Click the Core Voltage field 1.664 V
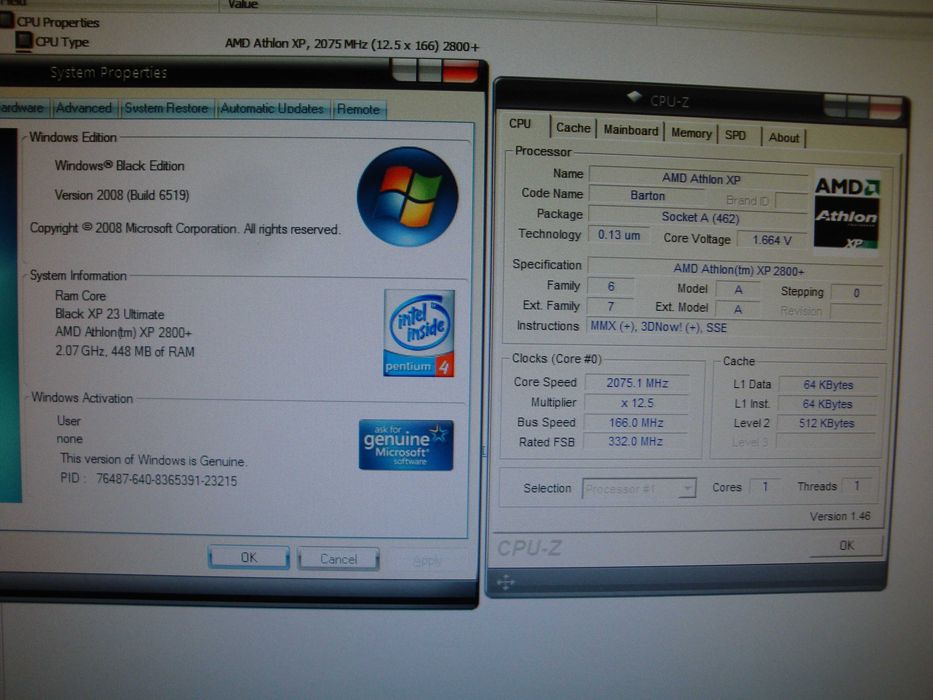 coord(772,240)
